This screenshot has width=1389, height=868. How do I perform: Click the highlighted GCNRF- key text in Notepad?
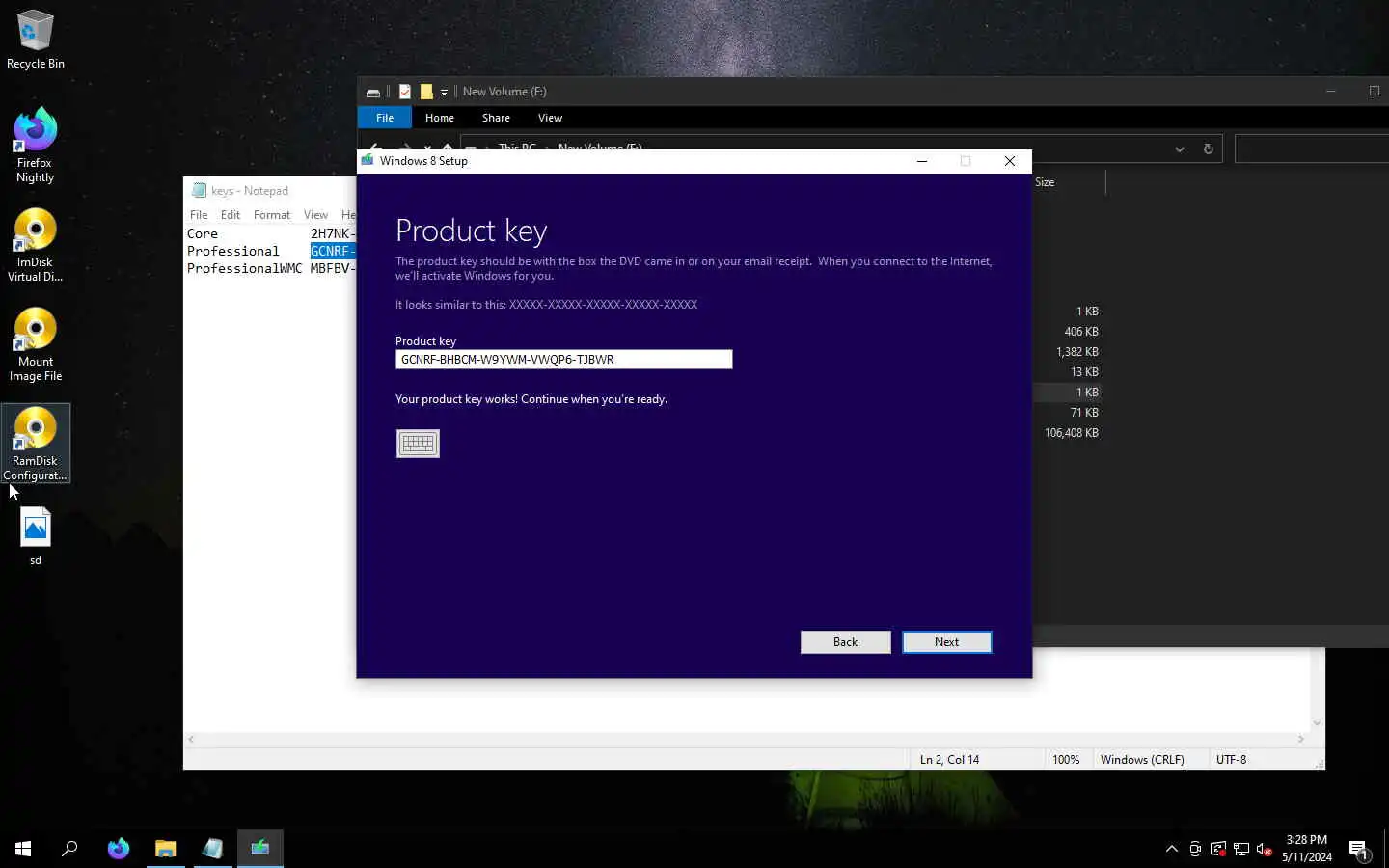click(x=333, y=252)
